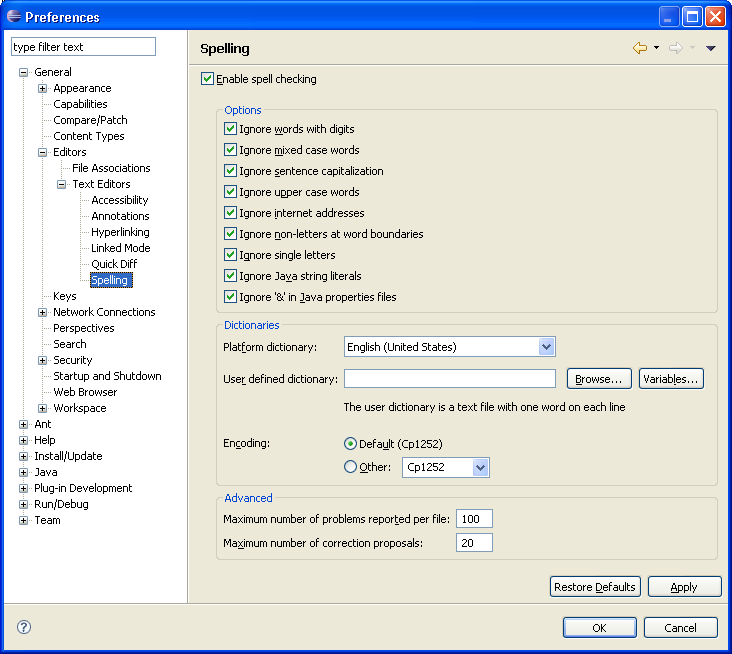The width and height of the screenshot is (732, 654).
Task: Toggle Ignore non-letters at word boundaries
Action: click(x=230, y=233)
